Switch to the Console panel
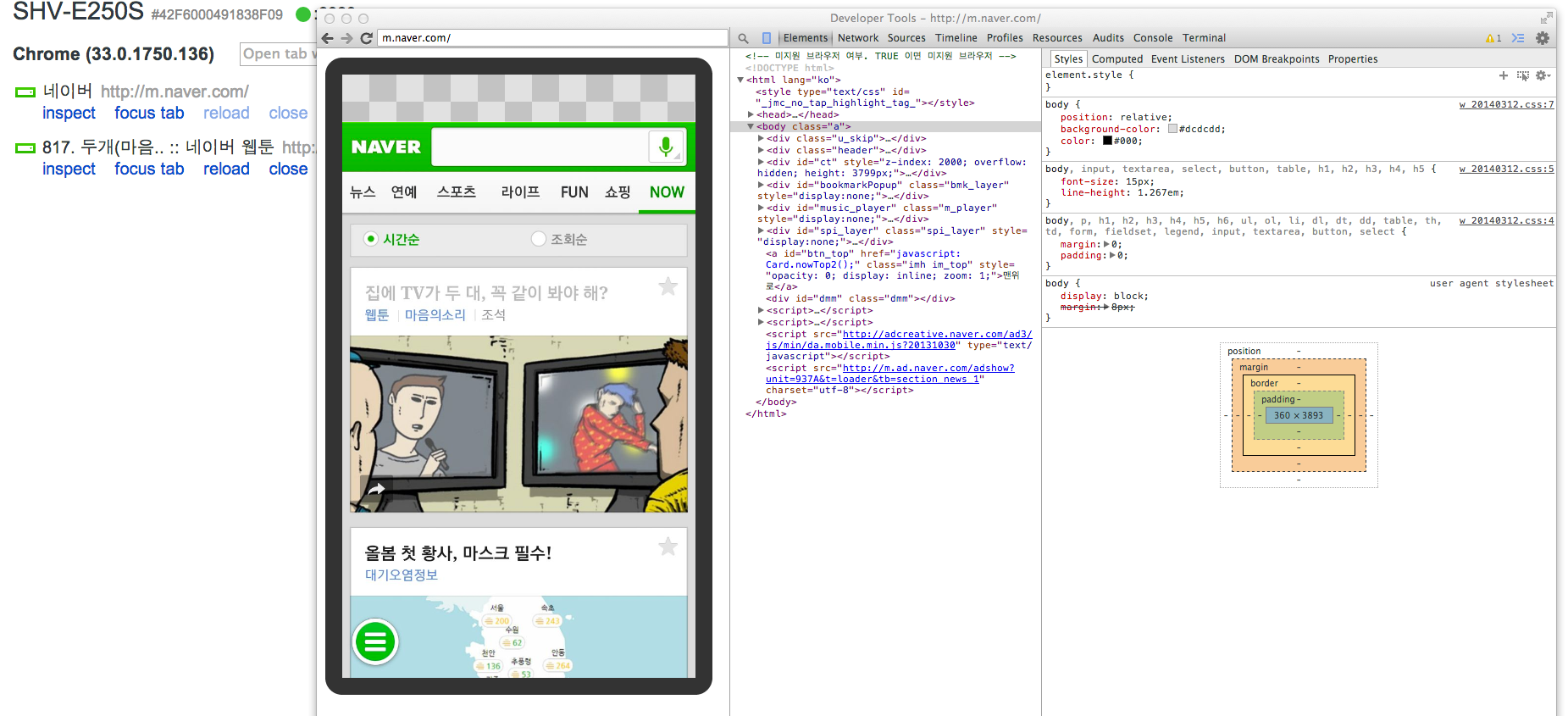The image size is (1568, 716). pyautogui.click(x=1153, y=38)
